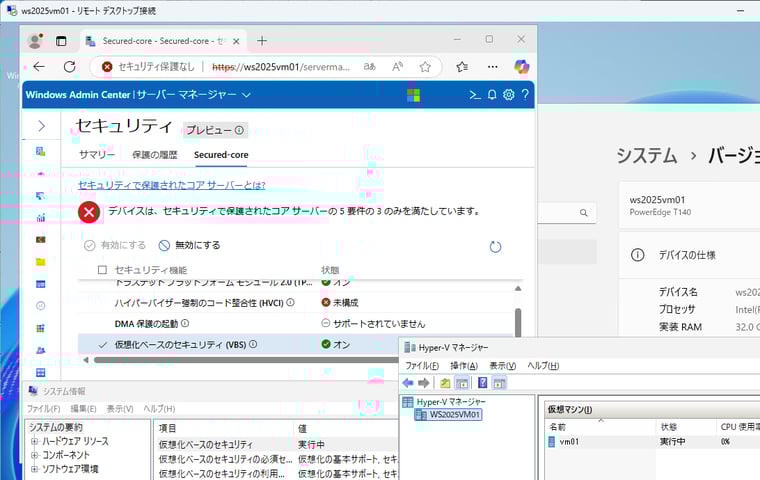Click the read aloud icon in address bar
The width and height of the screenshot is (760, 480).
(x=397, y=67)
